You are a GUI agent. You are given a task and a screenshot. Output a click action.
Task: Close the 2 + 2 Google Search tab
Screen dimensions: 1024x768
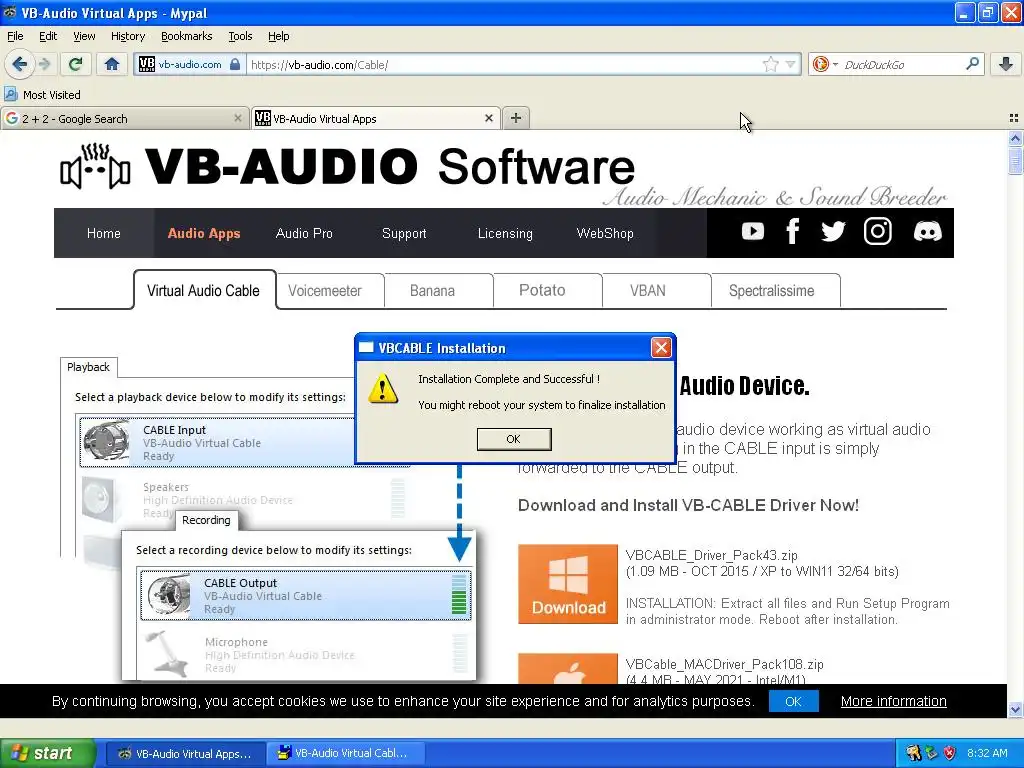click(x=238, y=118)
